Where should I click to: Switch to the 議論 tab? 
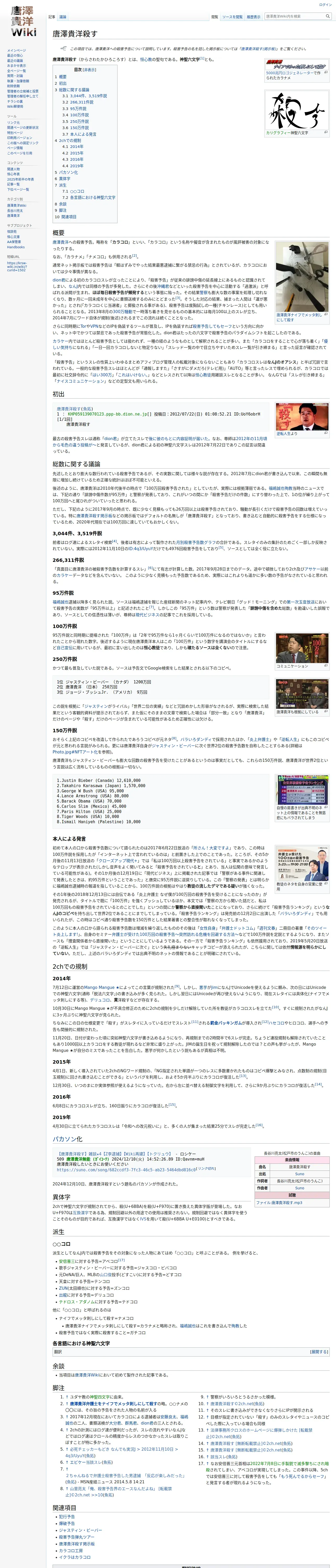[x=63, y=17]
